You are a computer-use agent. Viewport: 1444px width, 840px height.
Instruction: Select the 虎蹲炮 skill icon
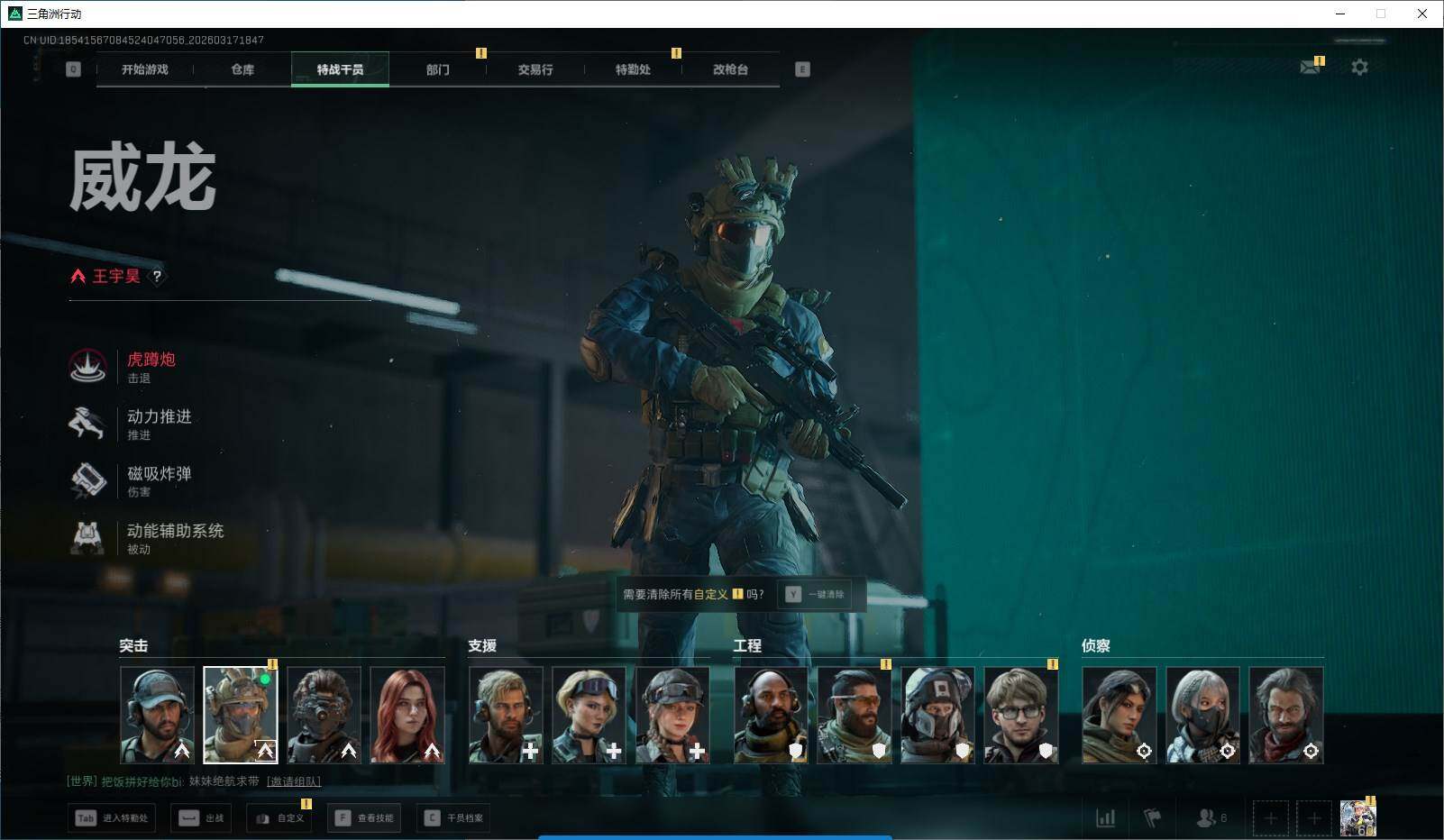(x=87, y=367)
